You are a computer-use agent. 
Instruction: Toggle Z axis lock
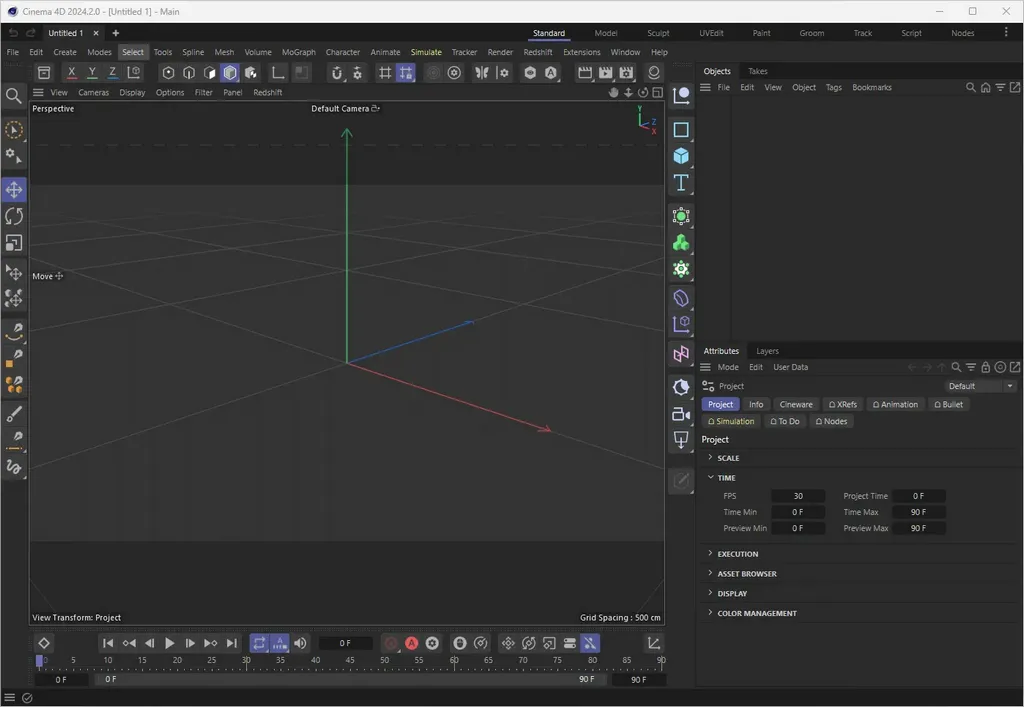pos(112,72)
